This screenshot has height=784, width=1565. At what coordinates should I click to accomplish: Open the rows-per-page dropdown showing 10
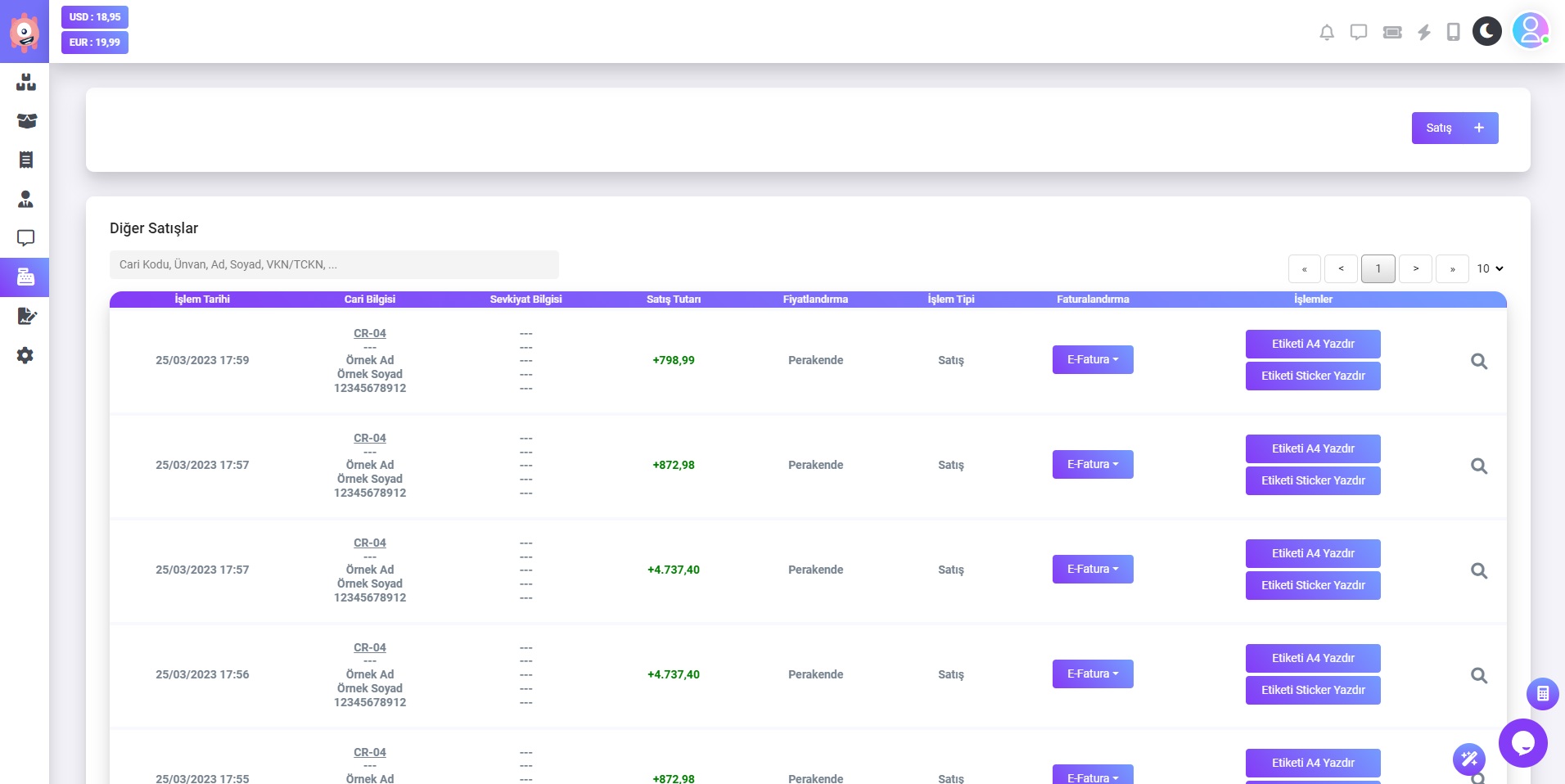click(1490, 268)
